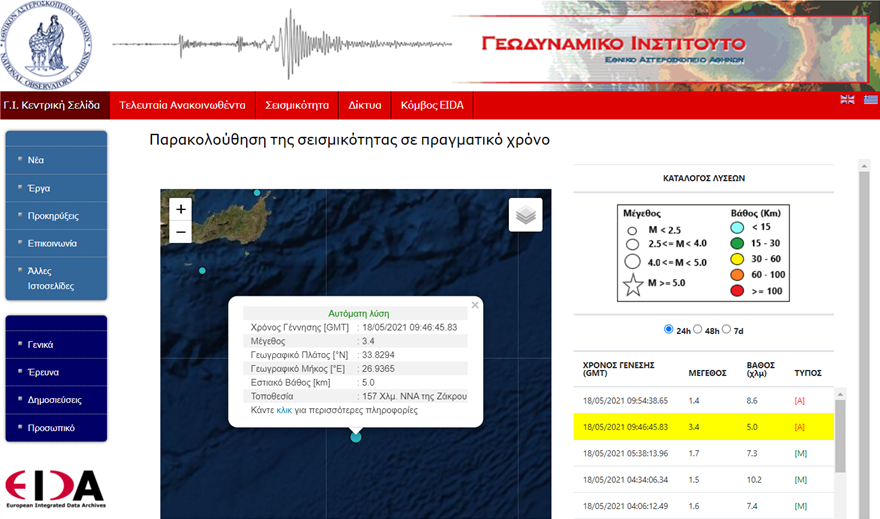The image size is (880, 519).
Task: Switch language to Greek via Greek flag
Action: tap(870, 99)
